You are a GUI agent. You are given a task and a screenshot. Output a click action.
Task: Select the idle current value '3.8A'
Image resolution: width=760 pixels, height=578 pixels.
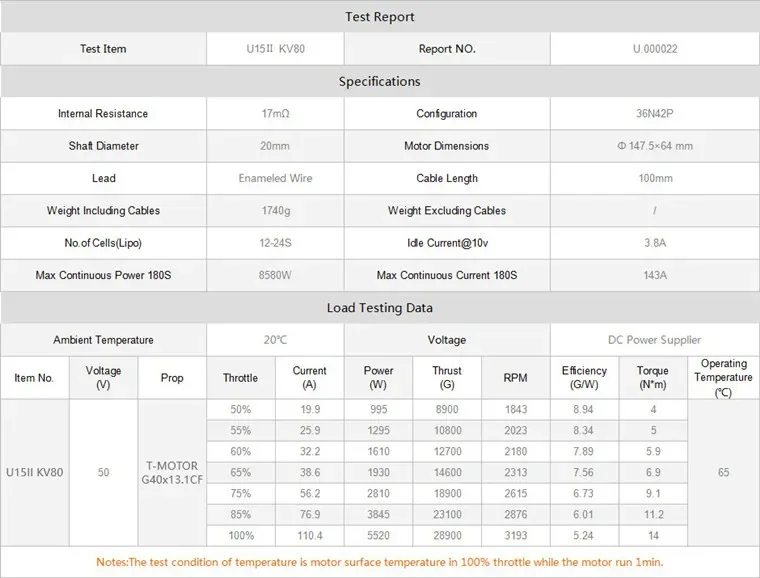pos(655,243)
